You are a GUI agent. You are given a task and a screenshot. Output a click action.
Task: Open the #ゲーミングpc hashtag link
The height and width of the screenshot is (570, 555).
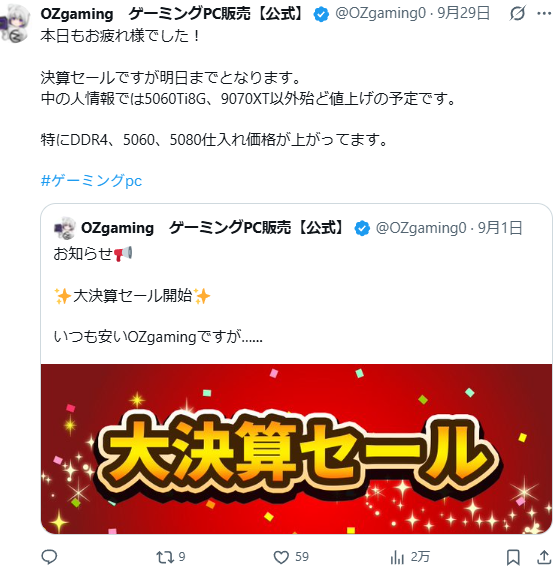[x=91, y=181]
